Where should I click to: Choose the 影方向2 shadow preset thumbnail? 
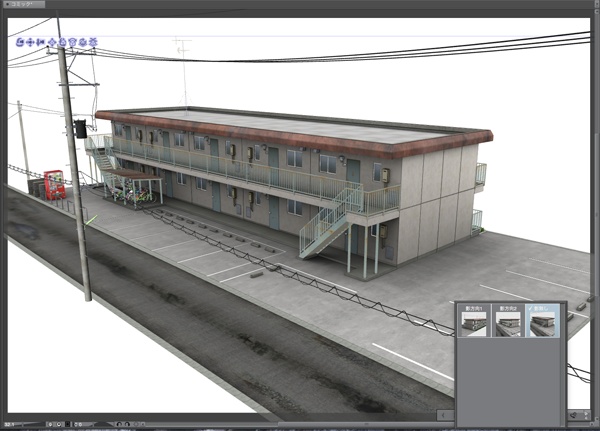(x=508, y=321)
